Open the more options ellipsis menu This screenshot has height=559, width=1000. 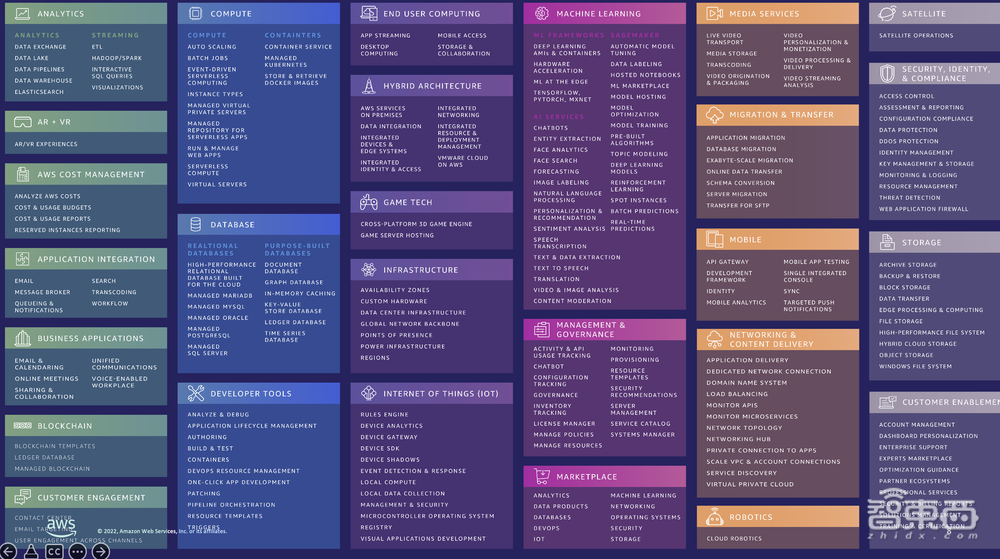(x=77, y=551)
